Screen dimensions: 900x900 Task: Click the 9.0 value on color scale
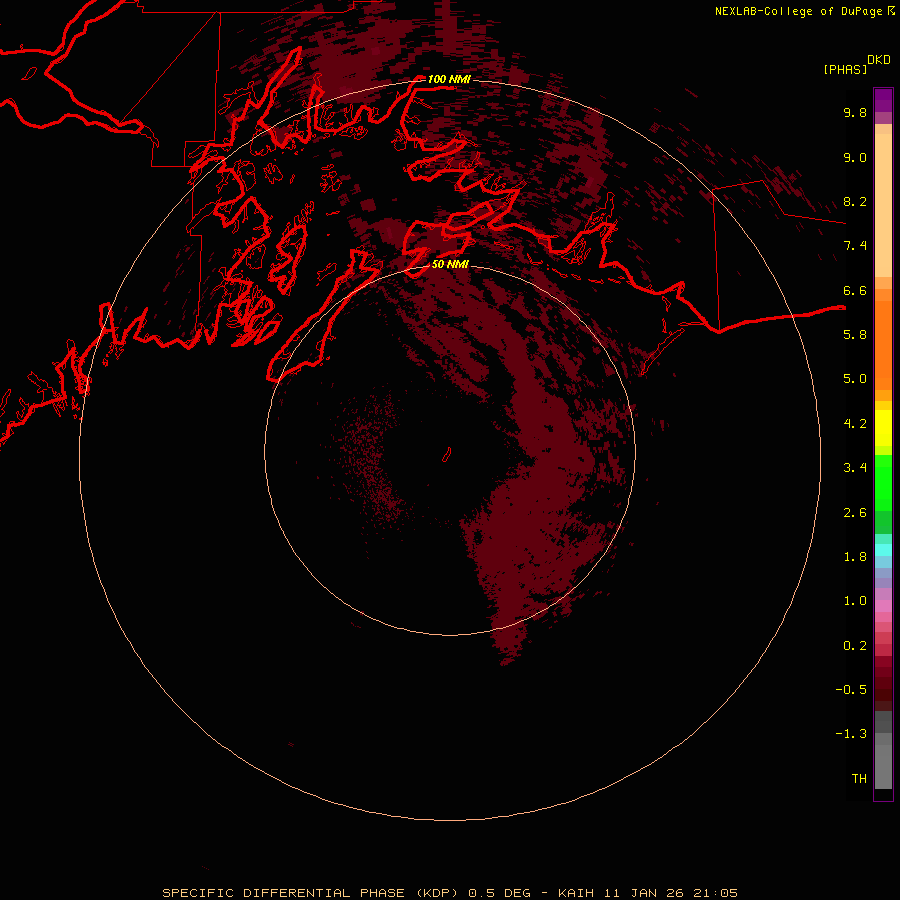pyautogui.click(x=855, y=157)
